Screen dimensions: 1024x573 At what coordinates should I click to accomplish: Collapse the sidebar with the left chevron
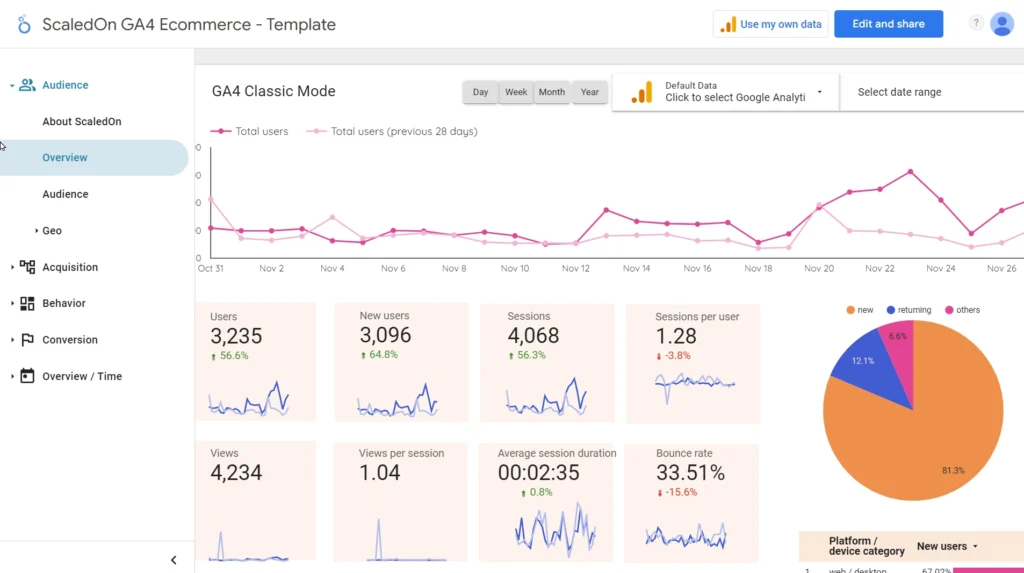(173, 560)
